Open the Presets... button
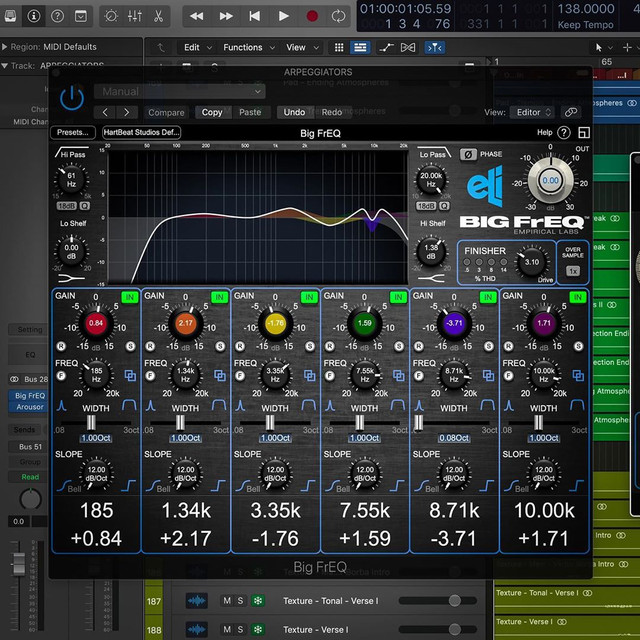This screenshot has width=640, height=640. coord(73,132)
